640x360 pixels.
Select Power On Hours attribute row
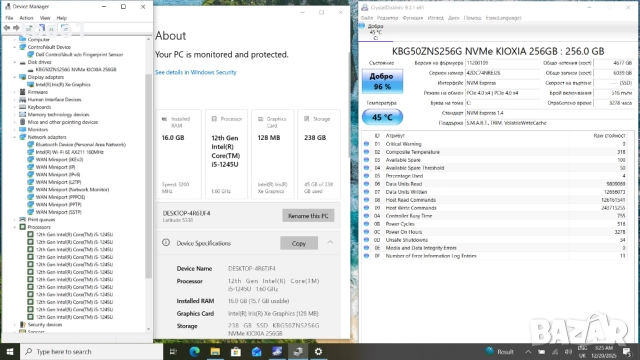click(x=495, y=232)
